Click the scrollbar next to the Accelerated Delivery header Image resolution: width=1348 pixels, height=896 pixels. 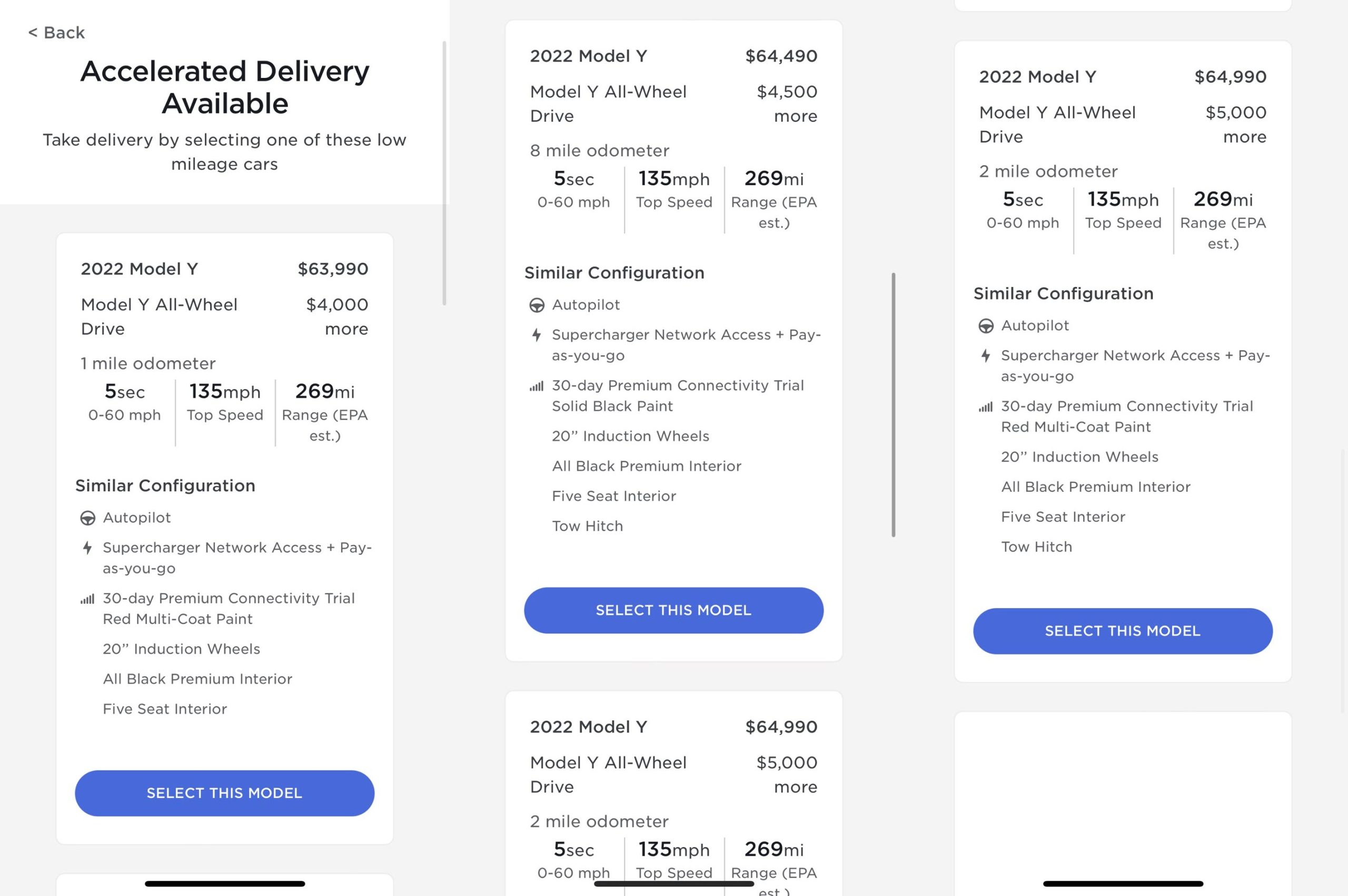[444, 172]
